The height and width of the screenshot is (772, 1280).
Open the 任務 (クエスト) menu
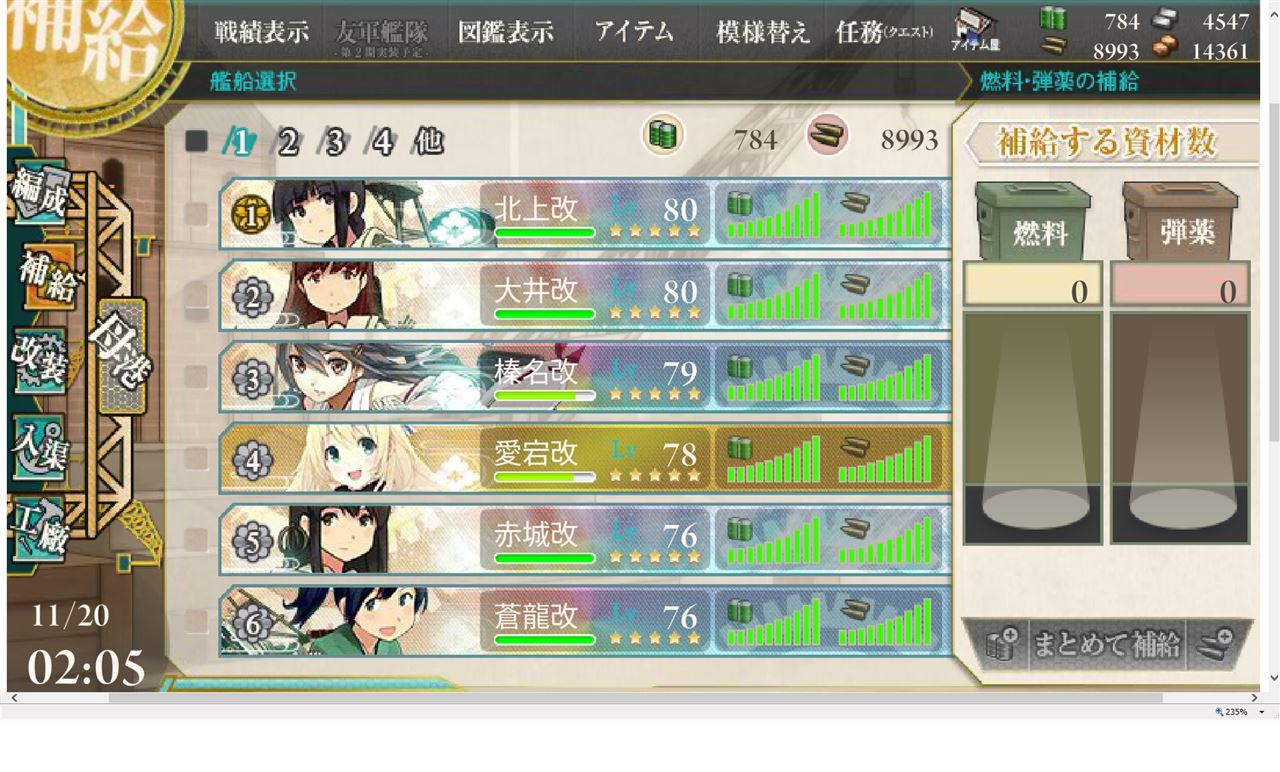884,32
